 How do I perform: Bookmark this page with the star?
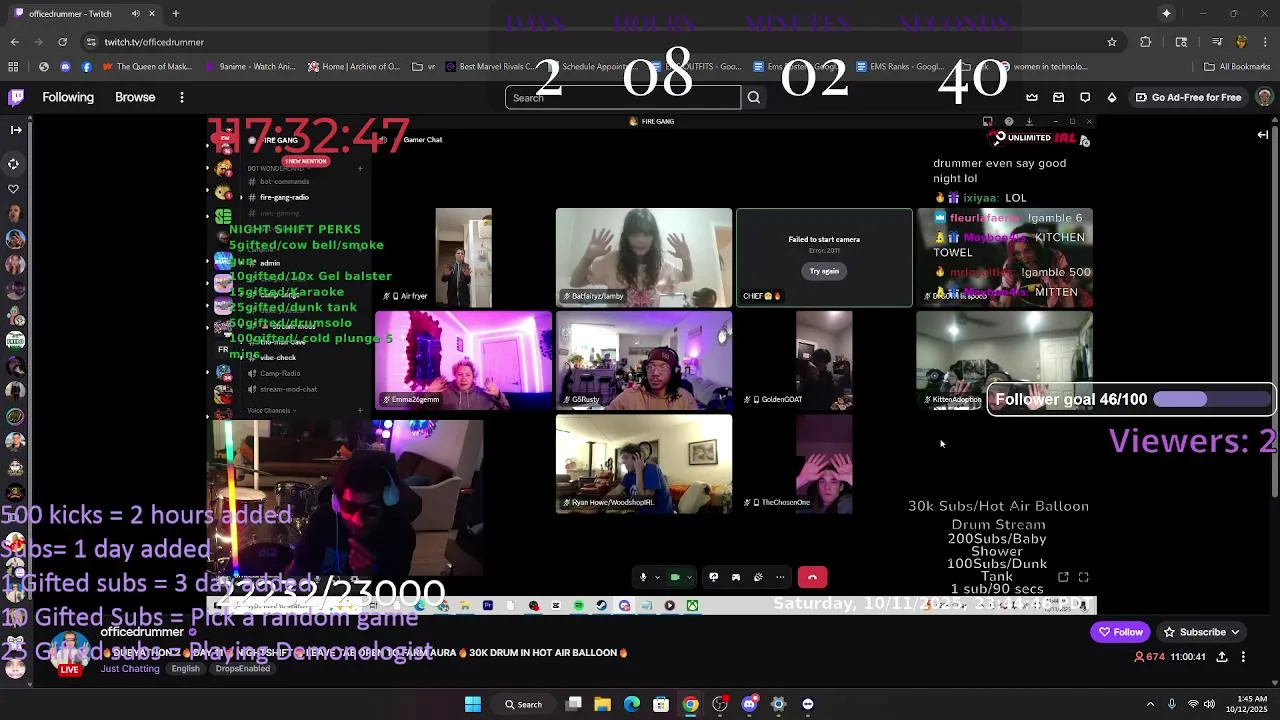[1111, 42]
